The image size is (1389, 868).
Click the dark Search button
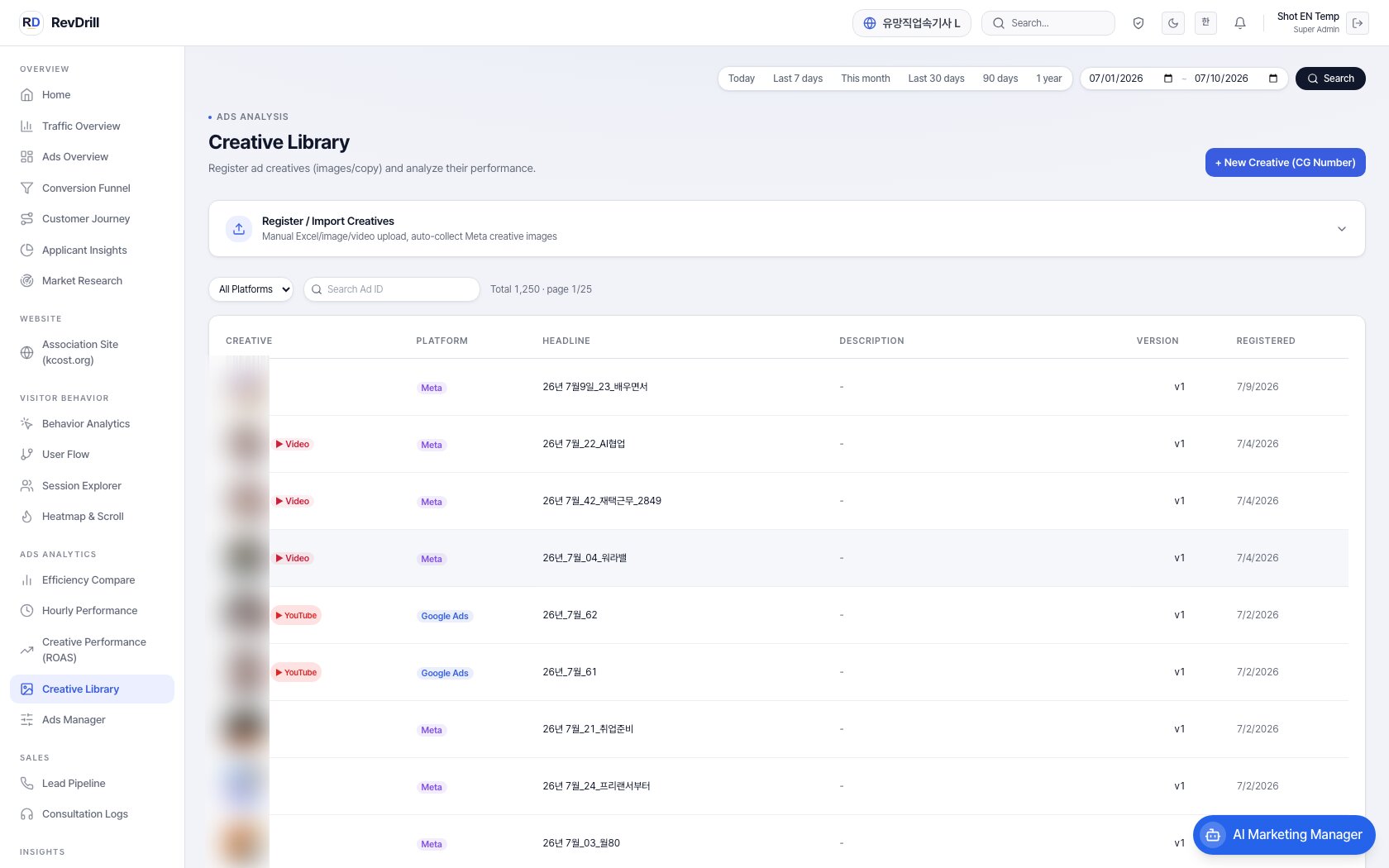coord(1330,79)
